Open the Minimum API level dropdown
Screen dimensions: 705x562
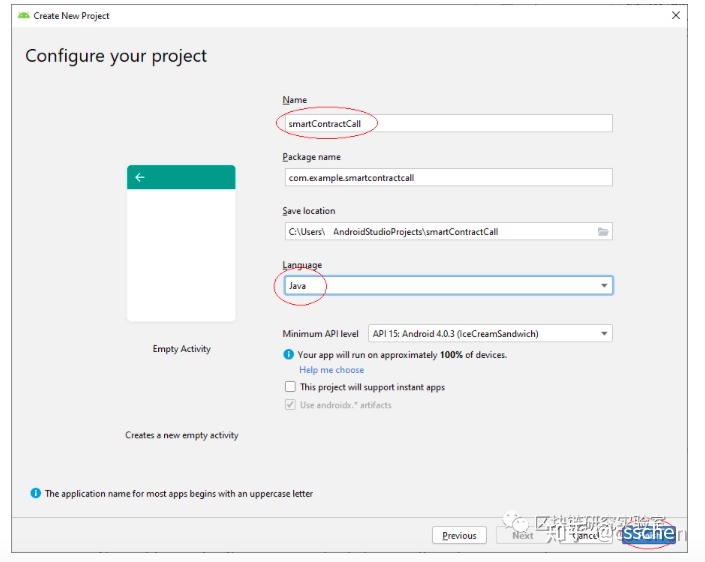pos(490,334)
